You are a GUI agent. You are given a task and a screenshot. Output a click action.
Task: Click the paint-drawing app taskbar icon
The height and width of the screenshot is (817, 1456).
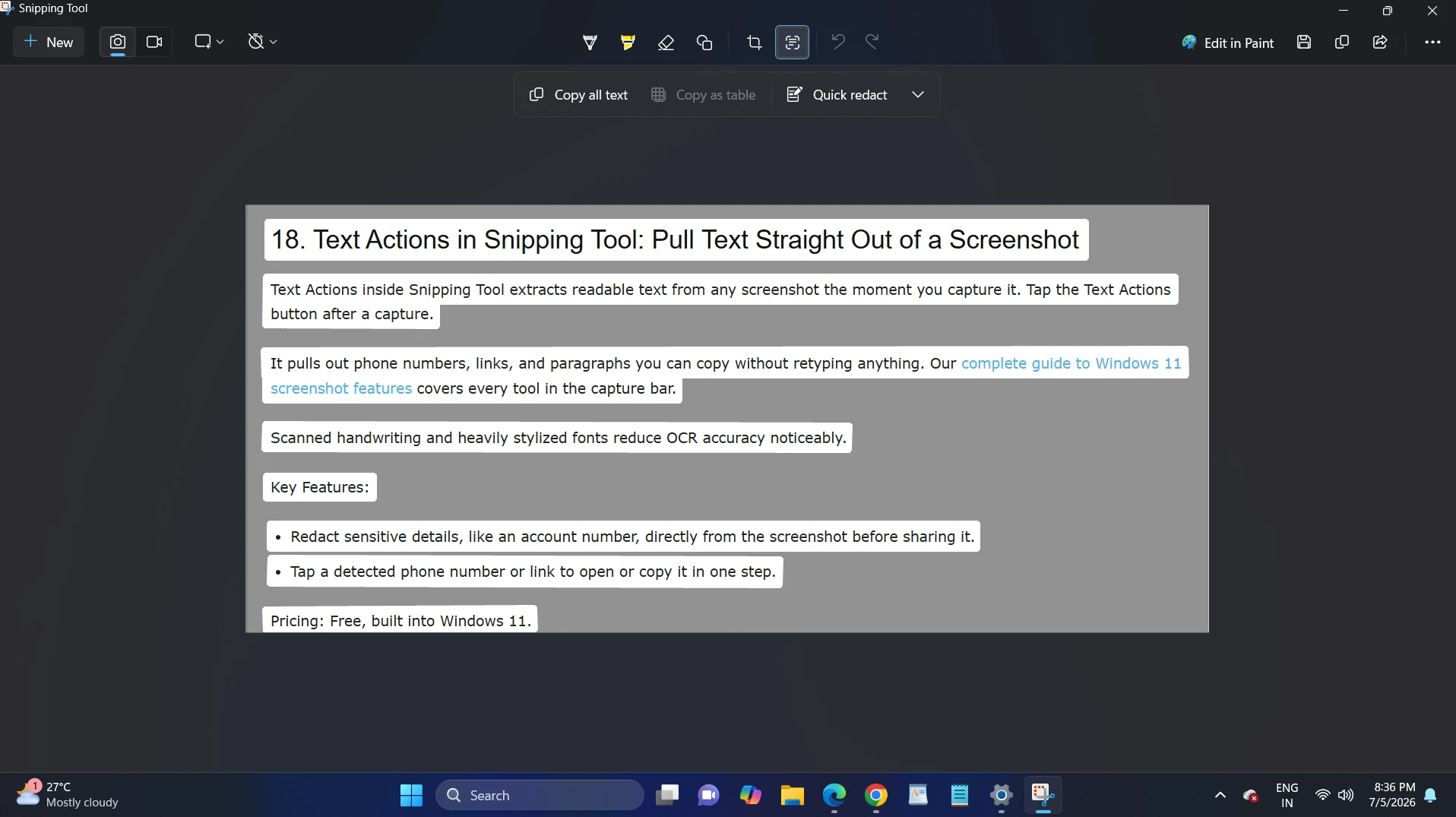917,795
